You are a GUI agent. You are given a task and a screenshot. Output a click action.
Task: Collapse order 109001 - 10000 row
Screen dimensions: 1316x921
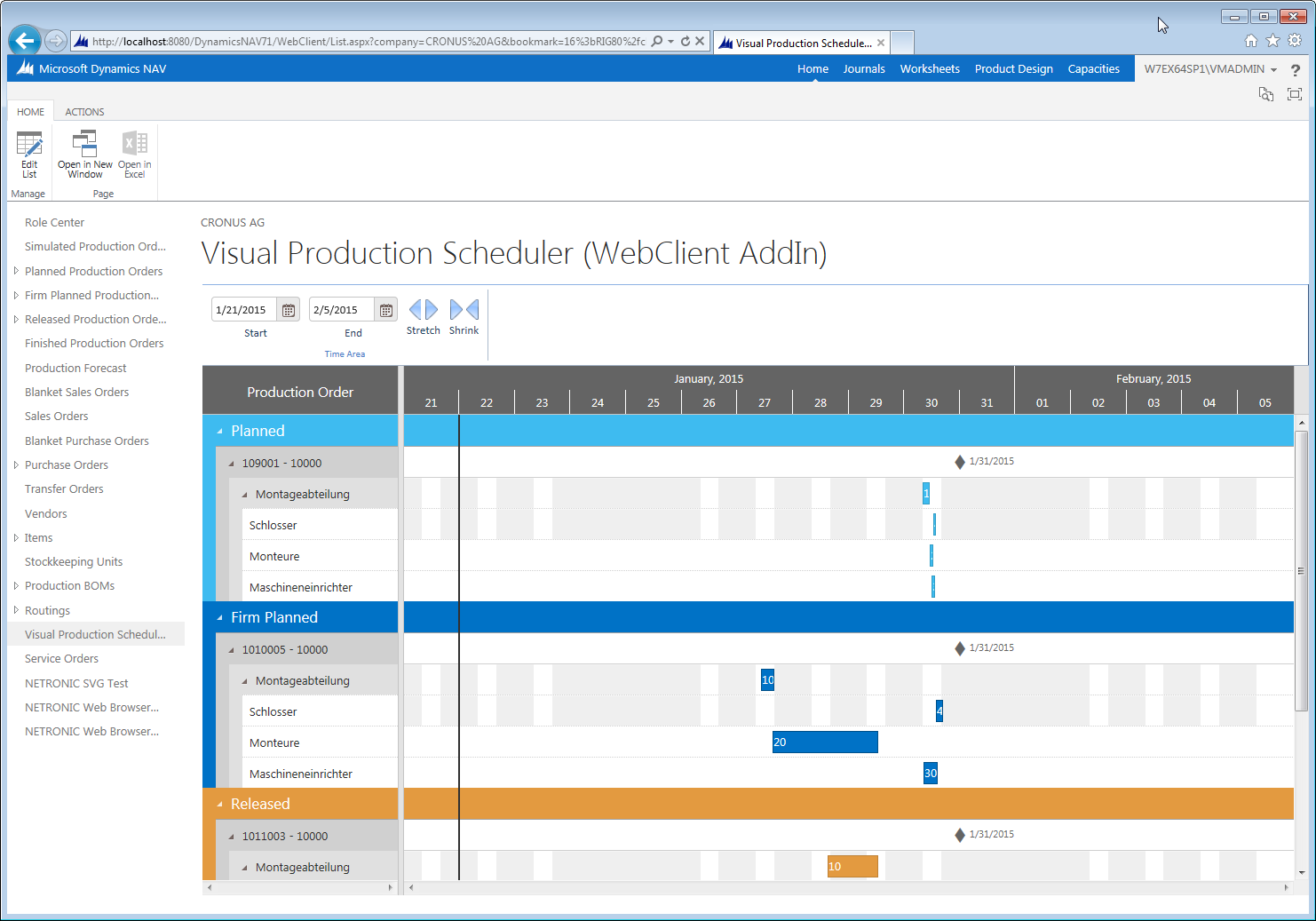(x=232, y=464)
